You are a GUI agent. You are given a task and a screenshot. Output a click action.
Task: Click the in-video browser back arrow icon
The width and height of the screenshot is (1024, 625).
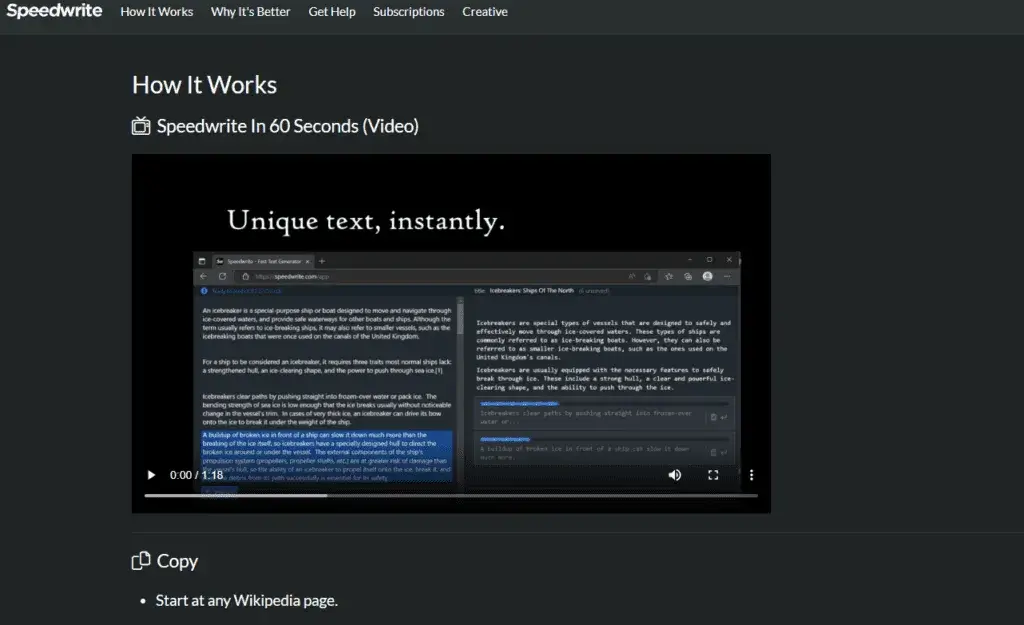(203, 276)
